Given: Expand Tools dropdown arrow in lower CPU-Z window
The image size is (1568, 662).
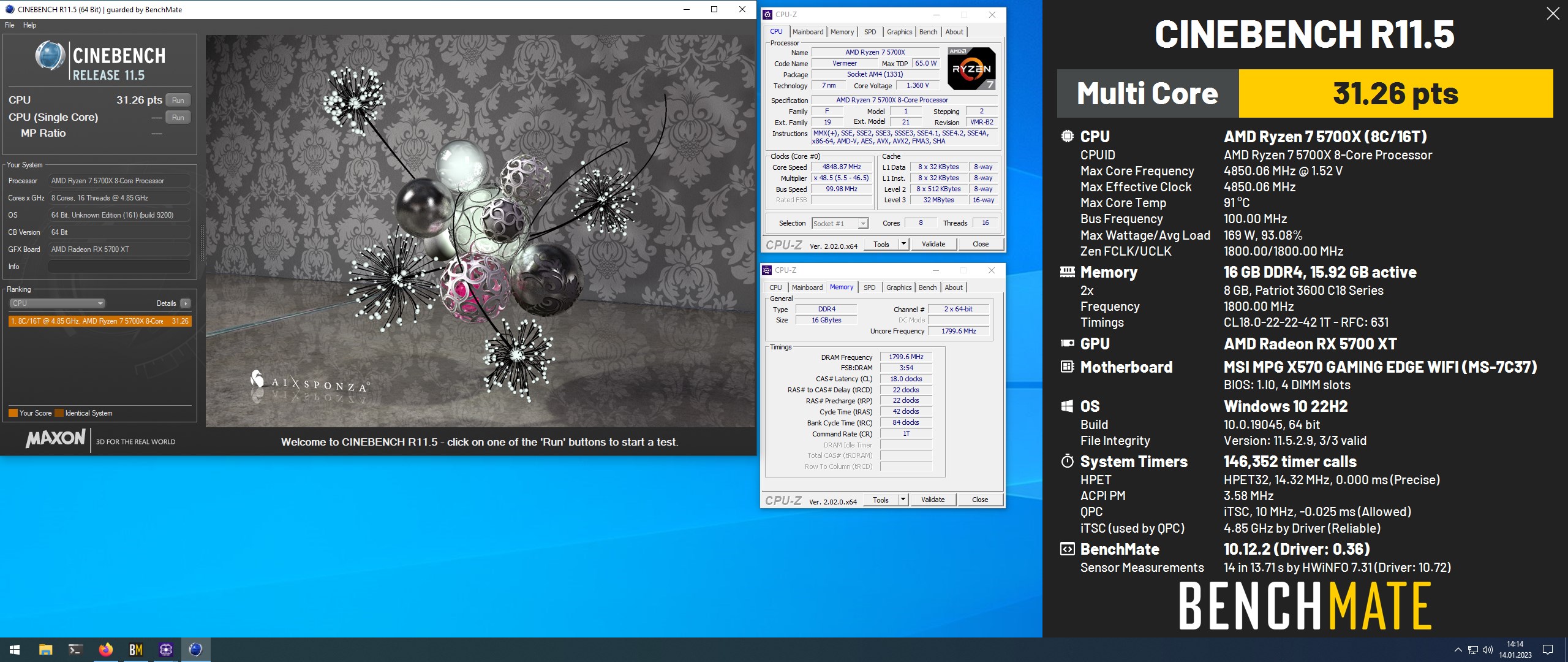Looking at the screenshot, I should coord(902,500).
